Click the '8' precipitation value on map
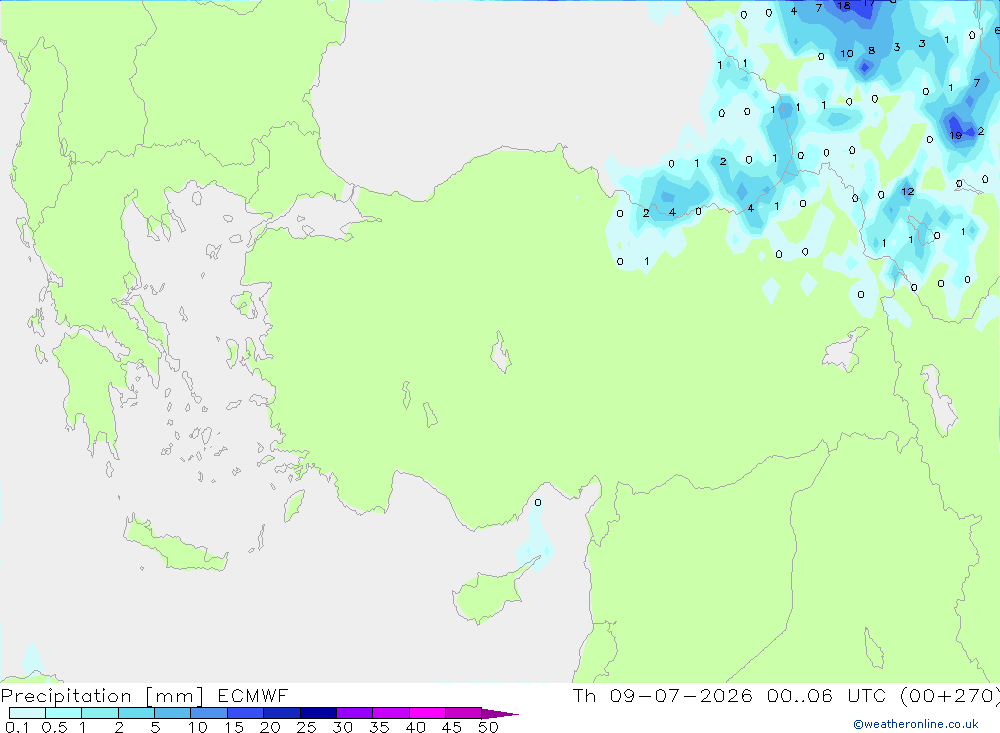This screenshot has height=733, width=1000. 871,51
